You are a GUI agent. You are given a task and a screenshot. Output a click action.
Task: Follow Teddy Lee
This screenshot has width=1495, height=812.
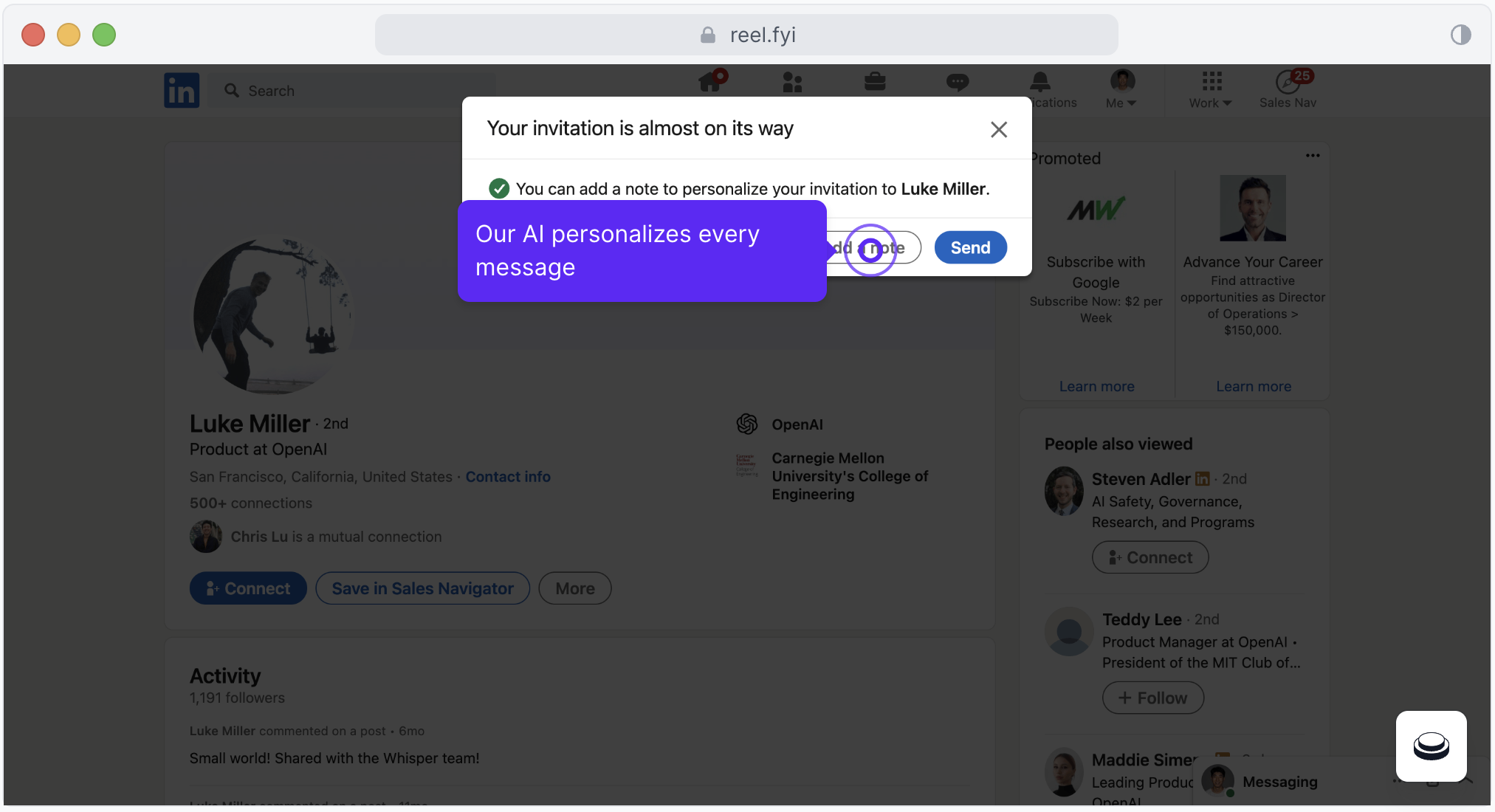tap(1153, 698)
